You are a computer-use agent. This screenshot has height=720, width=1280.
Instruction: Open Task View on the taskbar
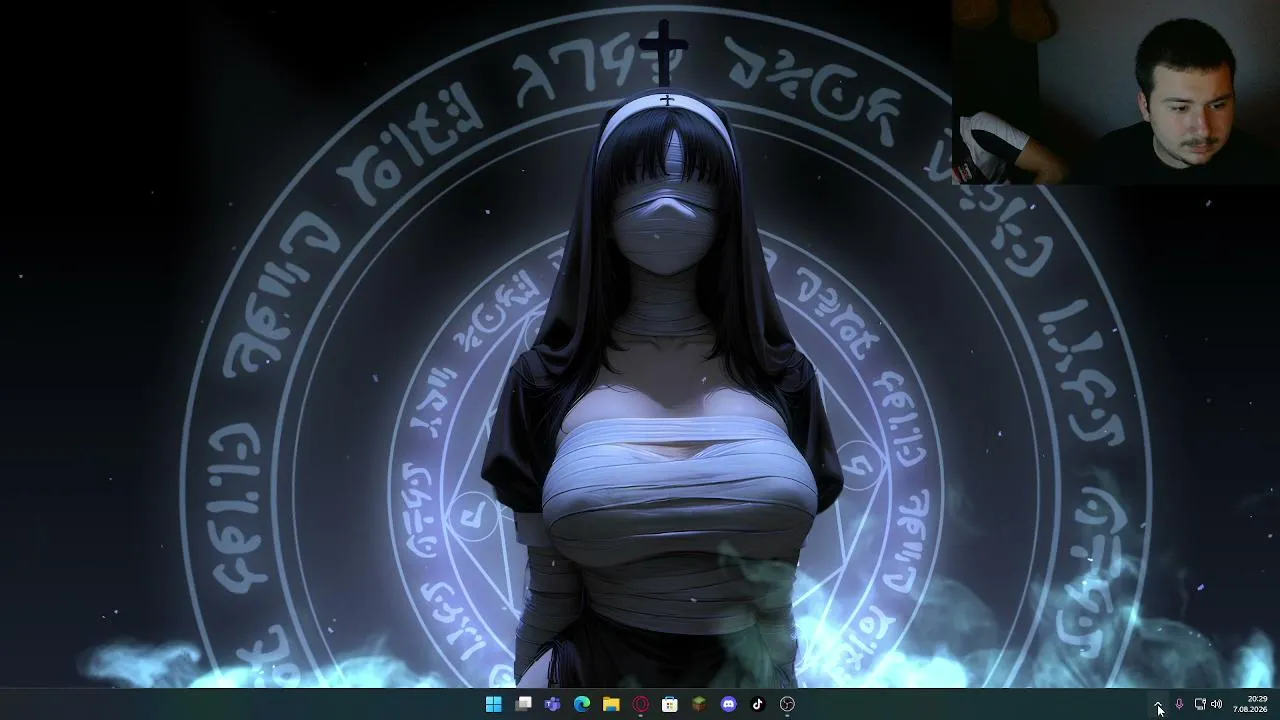(x=523, y=704)
